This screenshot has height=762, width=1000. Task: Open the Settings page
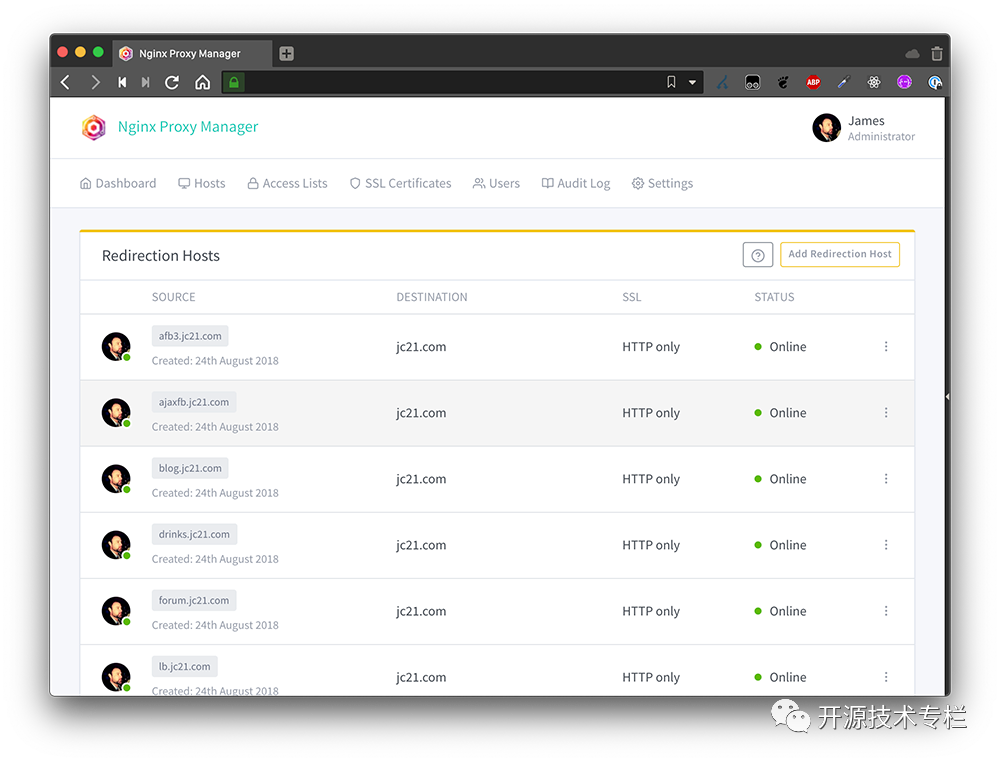click(x=662, y=184)
